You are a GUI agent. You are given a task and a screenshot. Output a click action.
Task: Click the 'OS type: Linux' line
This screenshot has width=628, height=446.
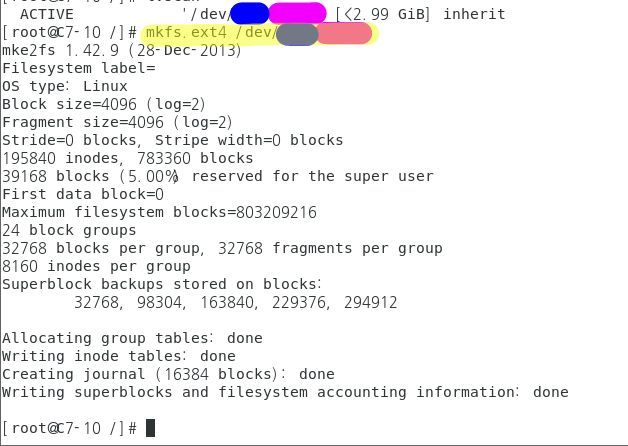[65, 86]
